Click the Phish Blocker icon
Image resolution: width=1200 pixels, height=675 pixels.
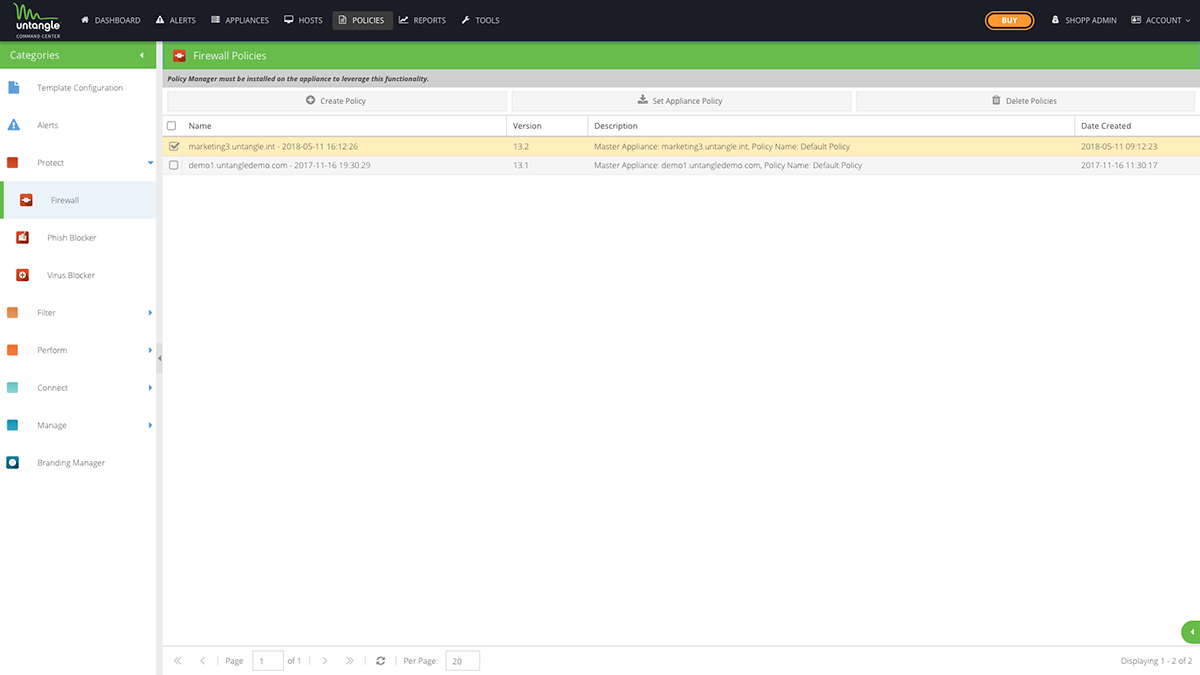23,238
